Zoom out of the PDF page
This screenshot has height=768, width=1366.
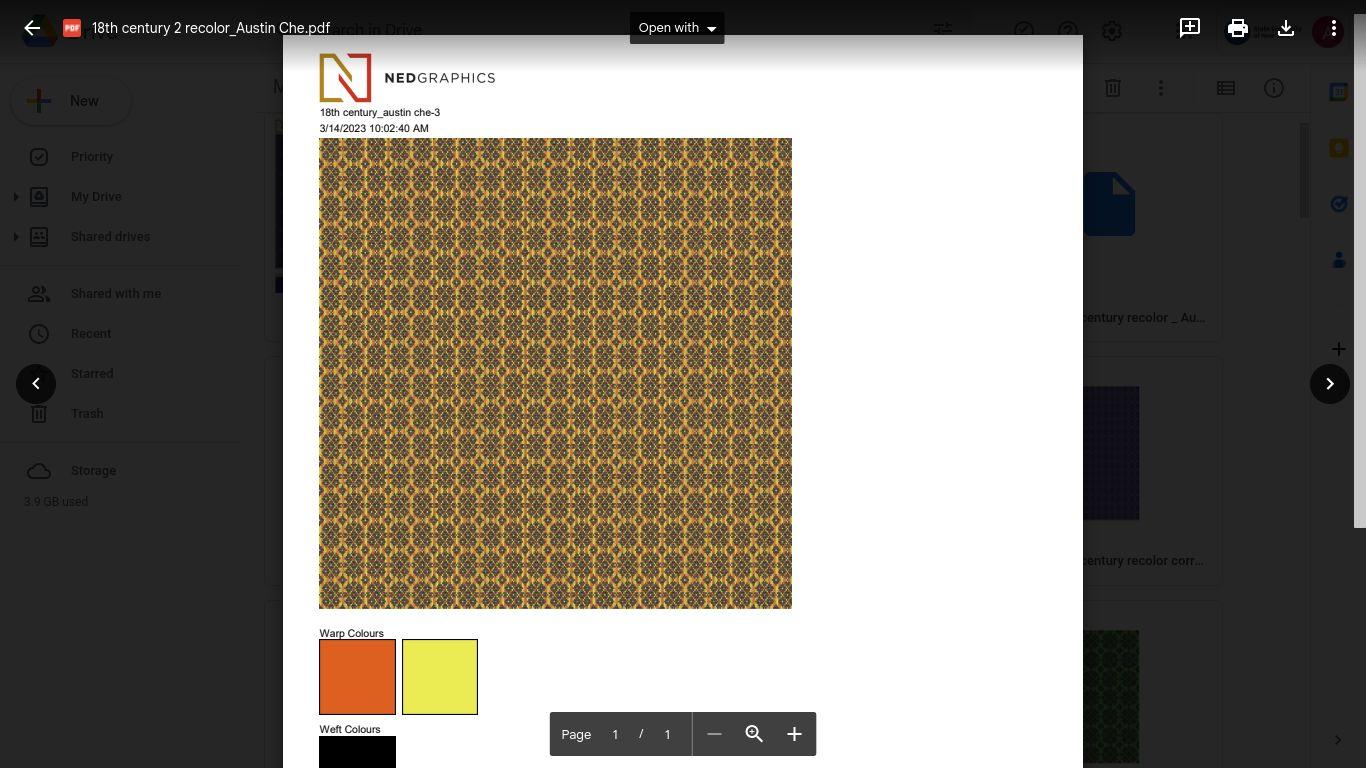714,734
